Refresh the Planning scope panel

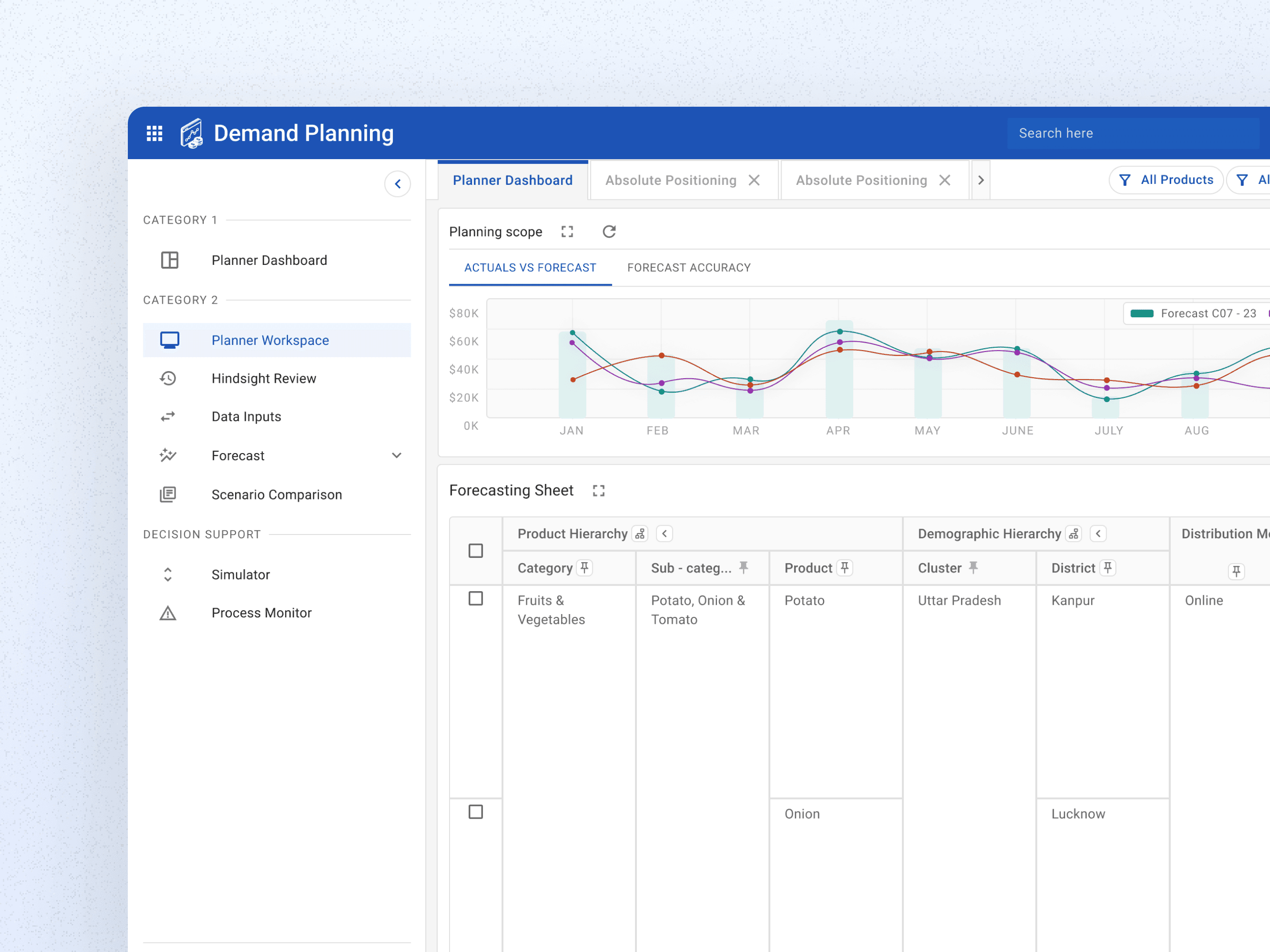(x=609, y=231)
